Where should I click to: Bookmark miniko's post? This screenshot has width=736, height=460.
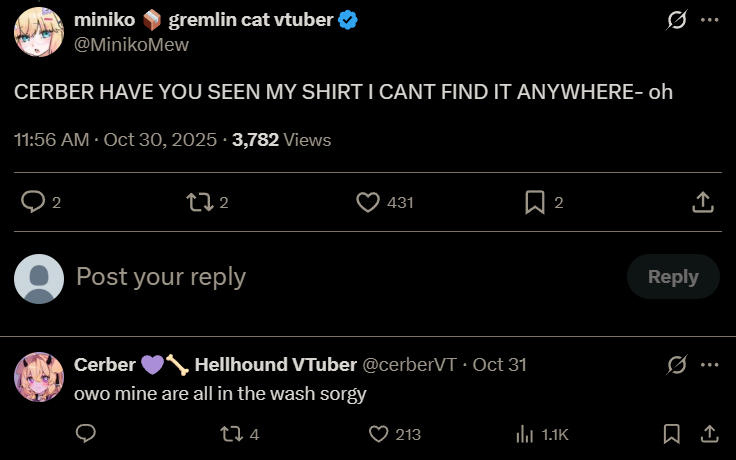click(x=535, y=203)
